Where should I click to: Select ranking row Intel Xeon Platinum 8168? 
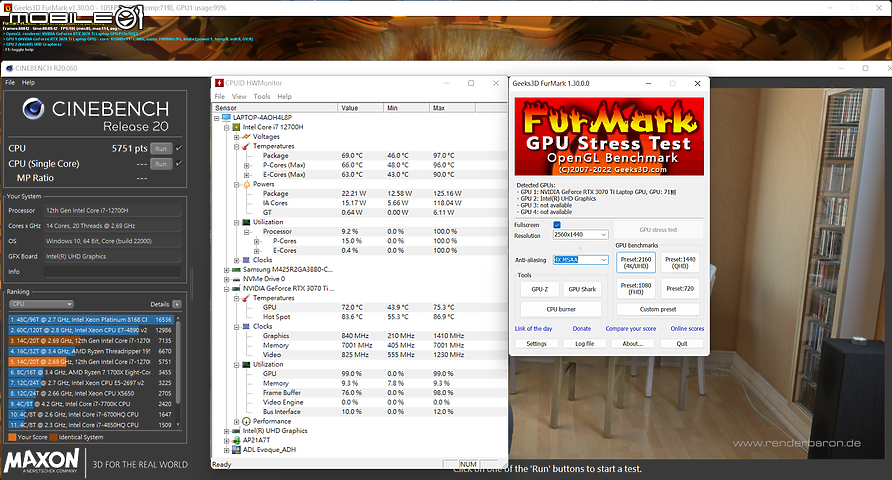point(91,320)
